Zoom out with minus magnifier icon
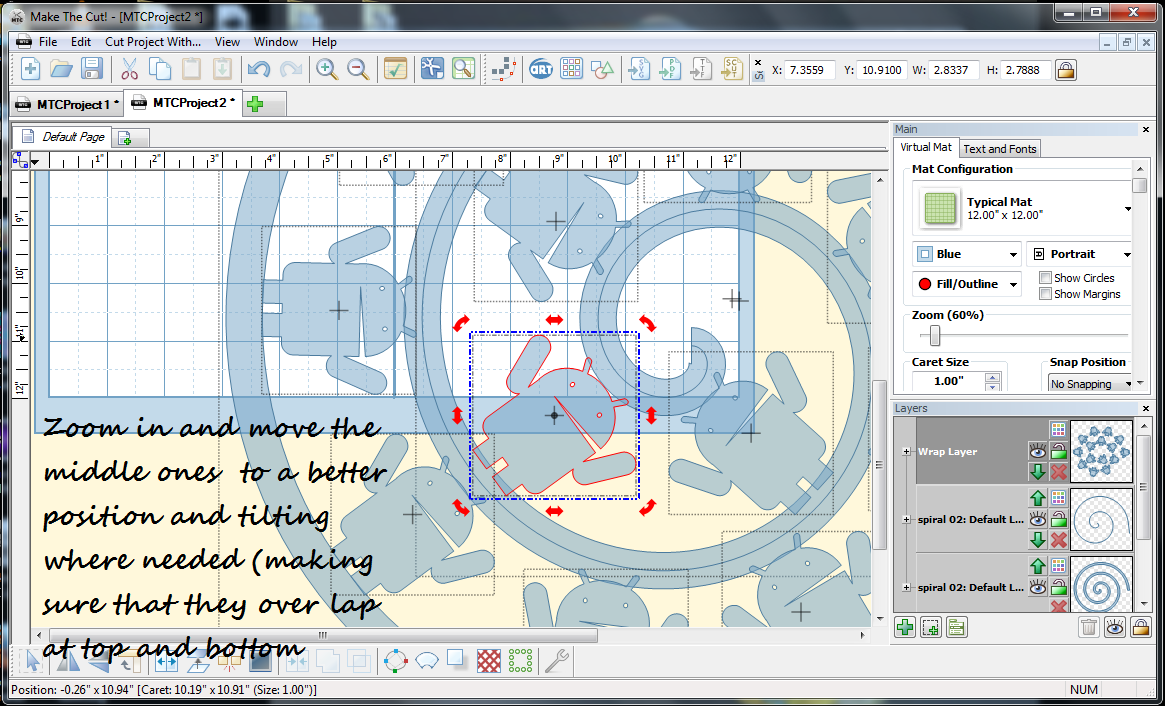Image resolution: width=1165 pixels, height=706 pixels. (358, 70)
